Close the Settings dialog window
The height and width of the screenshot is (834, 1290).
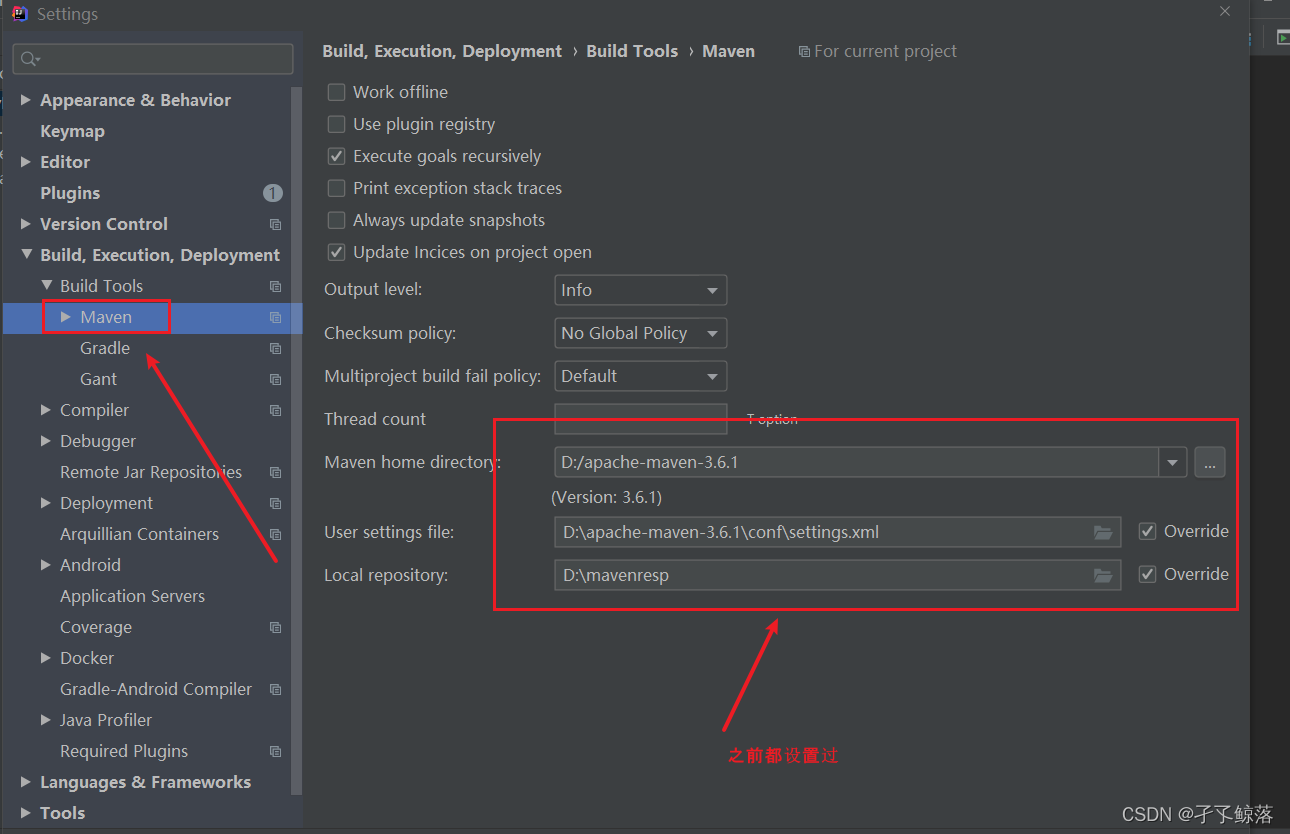point(1225,11)
